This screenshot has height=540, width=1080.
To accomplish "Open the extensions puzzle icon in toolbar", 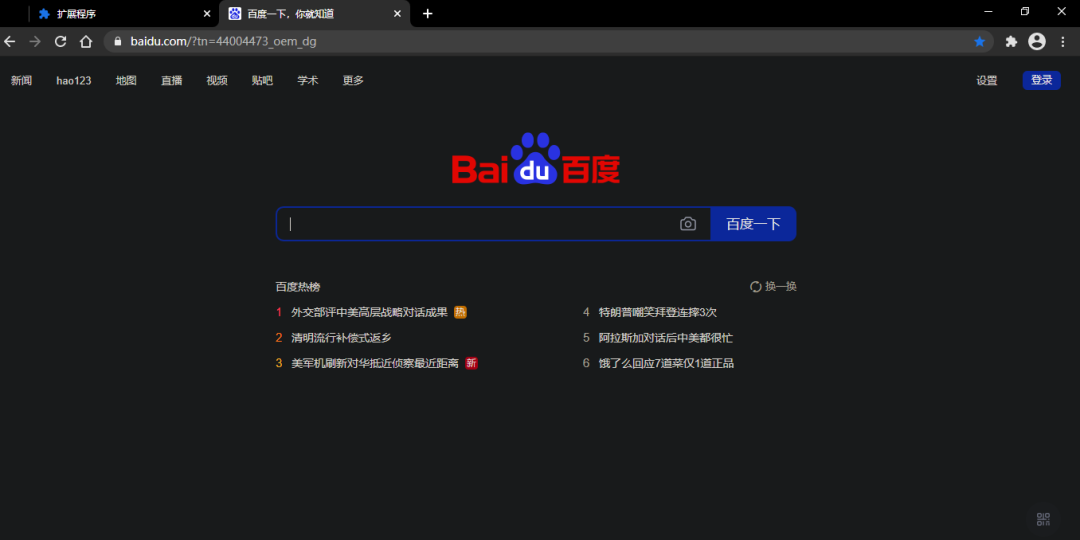I will [x=1011, y=41].
